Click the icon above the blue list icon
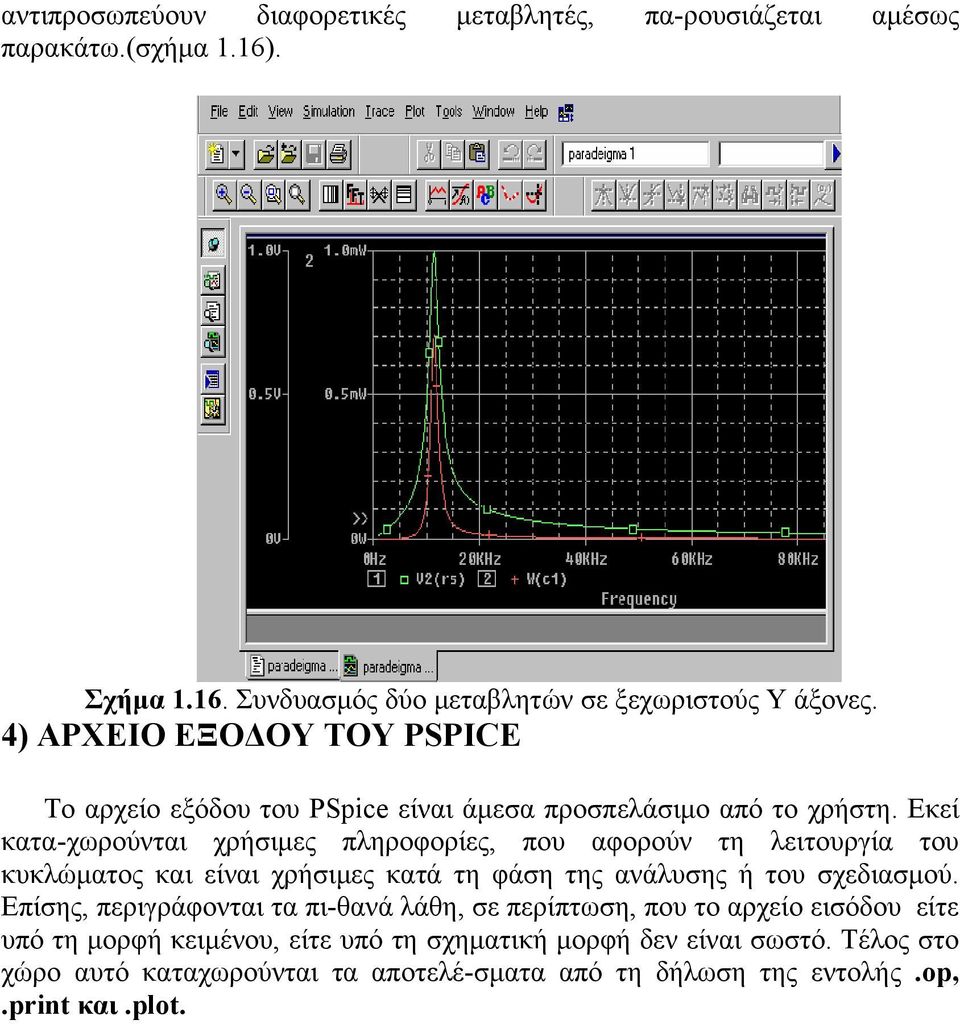Viewport: 960px width, 1024px height. click(213, 342)
